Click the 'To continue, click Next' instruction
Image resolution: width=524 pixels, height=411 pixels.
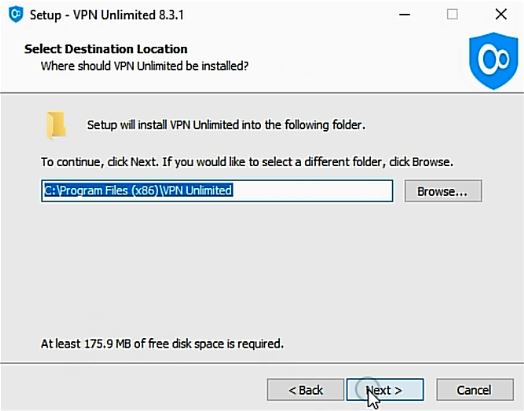tap(247, 162)
